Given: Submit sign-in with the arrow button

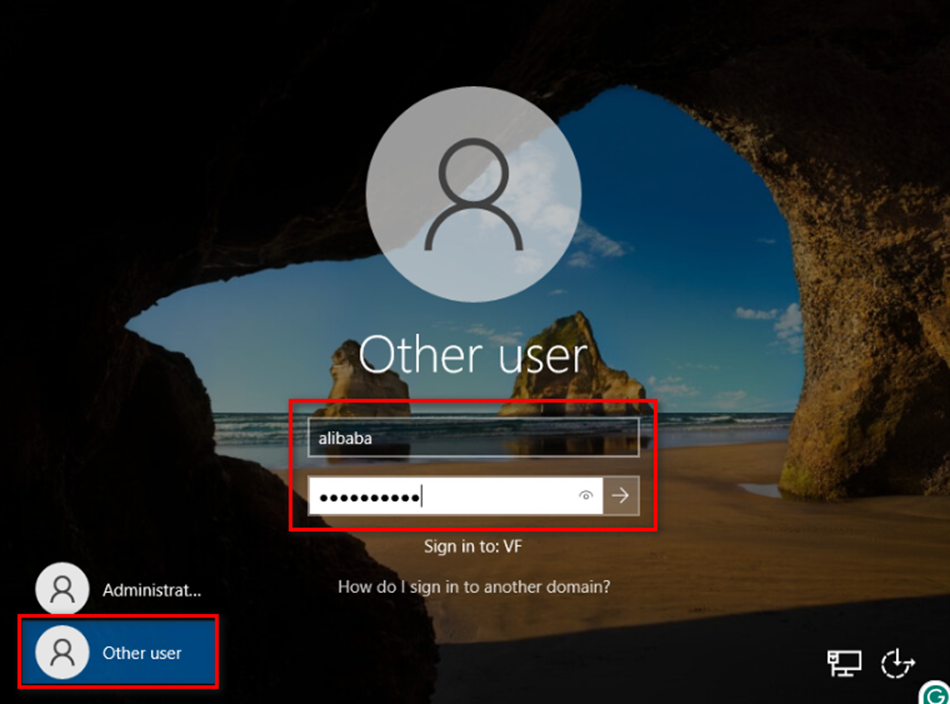Looking at the screenshot, I should coord(621,495).
